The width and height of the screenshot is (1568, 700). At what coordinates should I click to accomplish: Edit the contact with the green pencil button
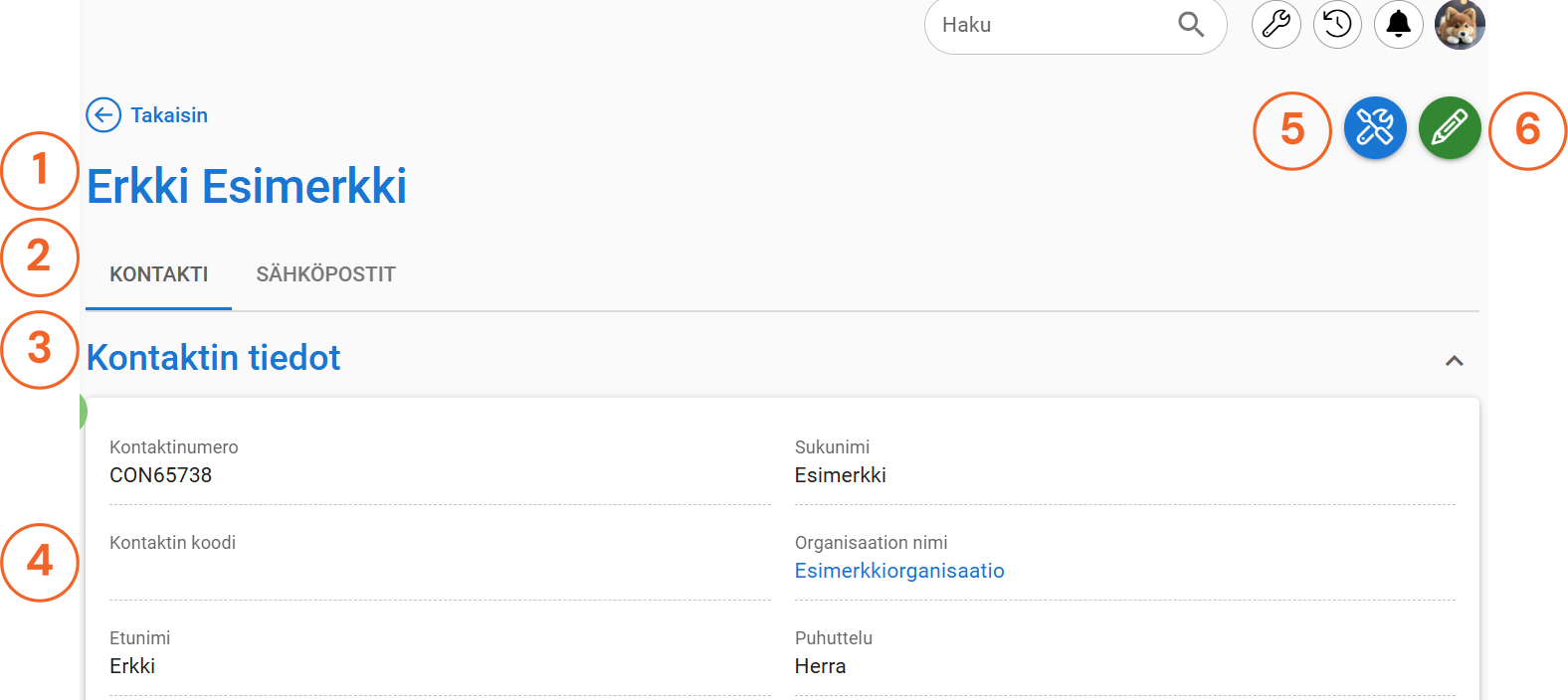(1450, 128)
